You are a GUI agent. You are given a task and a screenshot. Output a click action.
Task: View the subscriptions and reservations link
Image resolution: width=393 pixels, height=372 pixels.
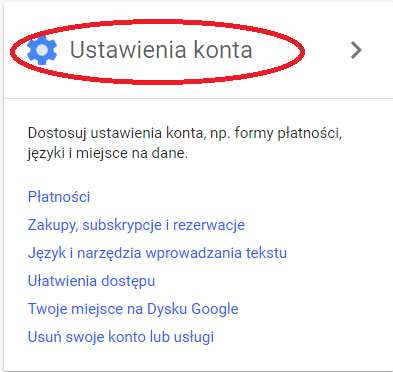click(136, 225)
